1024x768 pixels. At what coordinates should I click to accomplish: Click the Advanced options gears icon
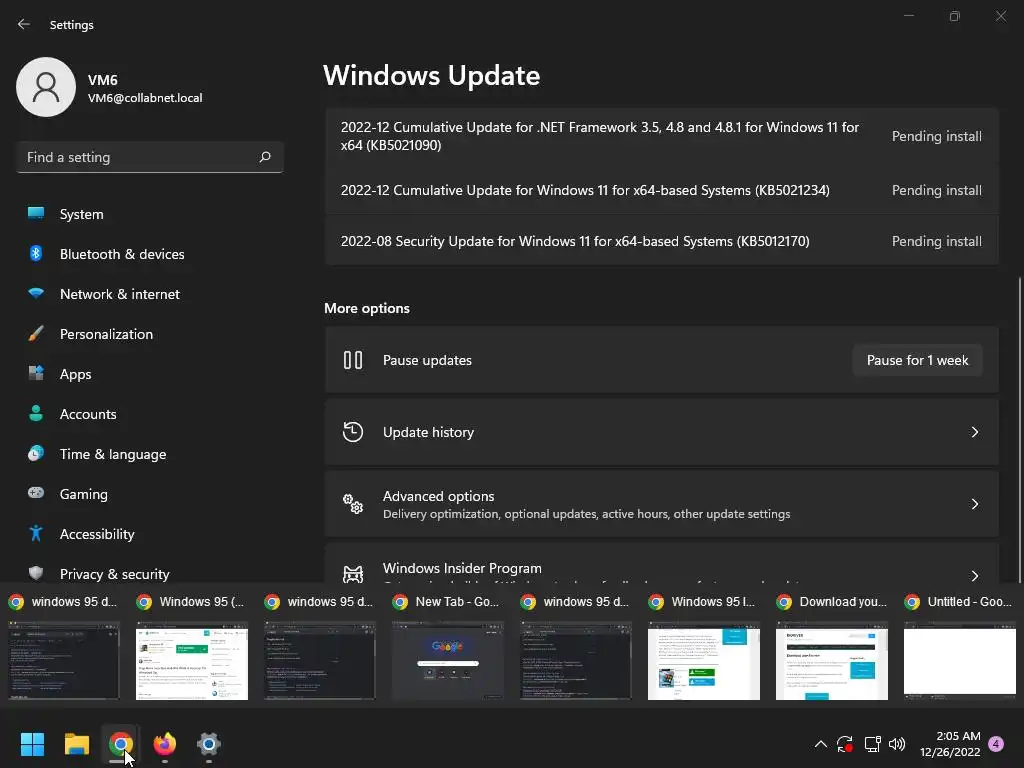(x=353, y=504)
